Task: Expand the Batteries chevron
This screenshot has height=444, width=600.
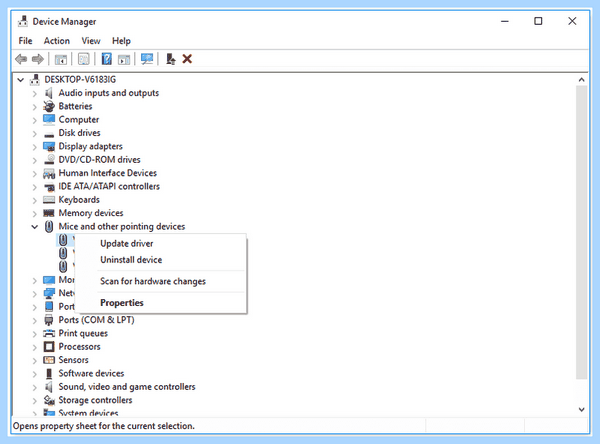Action: point(34,107)
